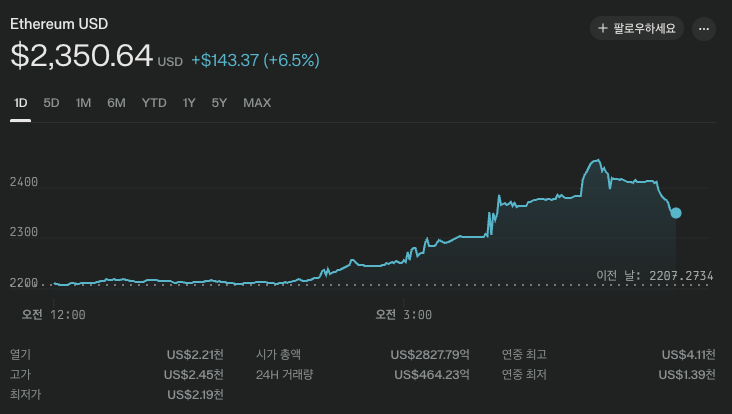Switch to the 6M time range tab
732x414 pixels.
click(x=116, y=103)
